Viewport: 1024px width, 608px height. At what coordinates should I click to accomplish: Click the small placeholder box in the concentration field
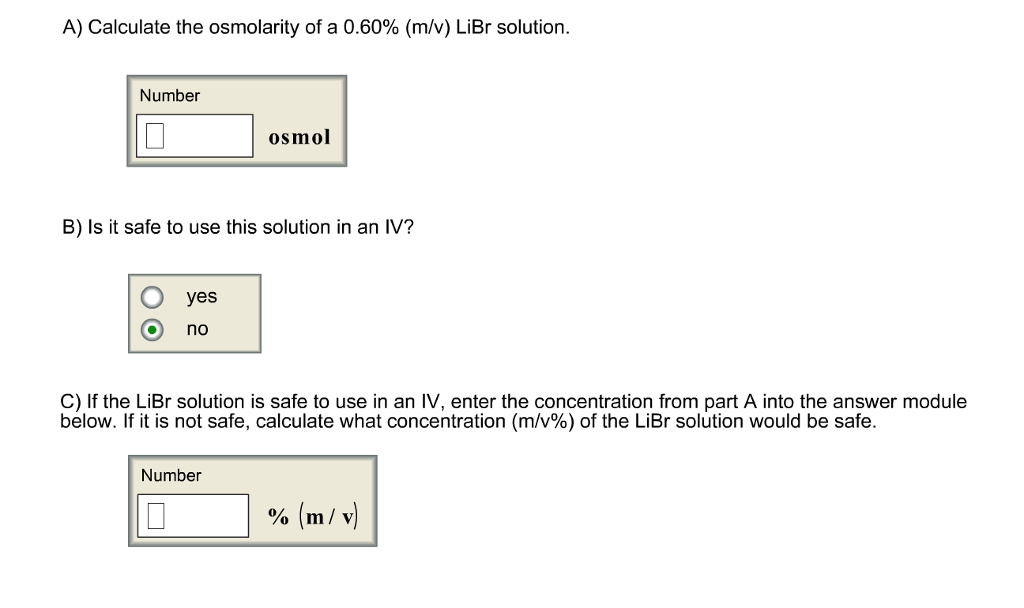(x=155, y=516)
